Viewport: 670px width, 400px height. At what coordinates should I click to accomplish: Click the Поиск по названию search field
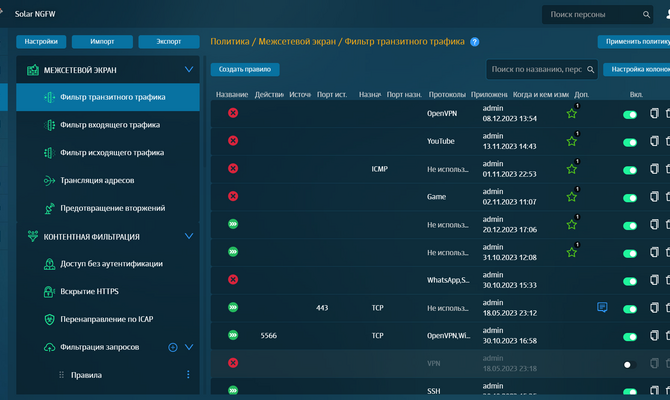541,69
